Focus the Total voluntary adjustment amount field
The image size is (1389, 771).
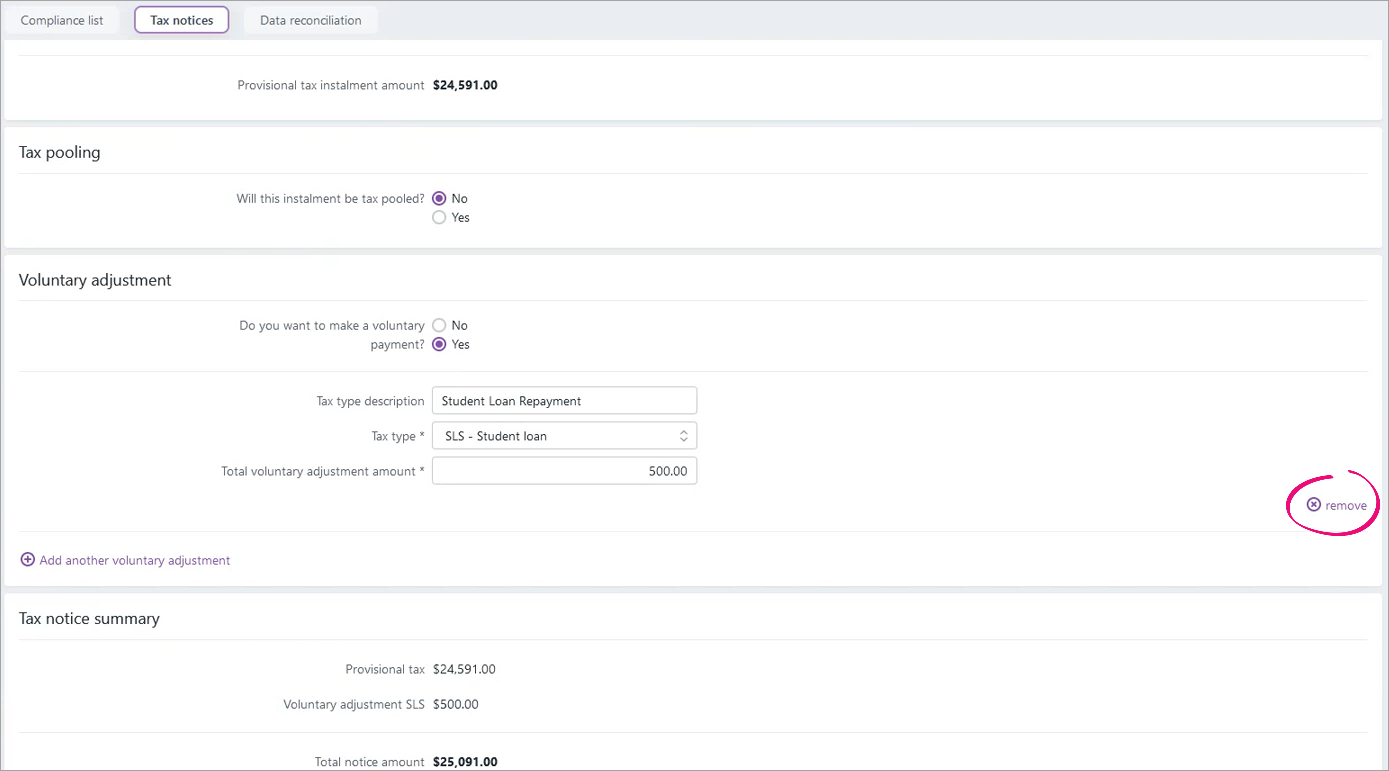click(563, 471)
